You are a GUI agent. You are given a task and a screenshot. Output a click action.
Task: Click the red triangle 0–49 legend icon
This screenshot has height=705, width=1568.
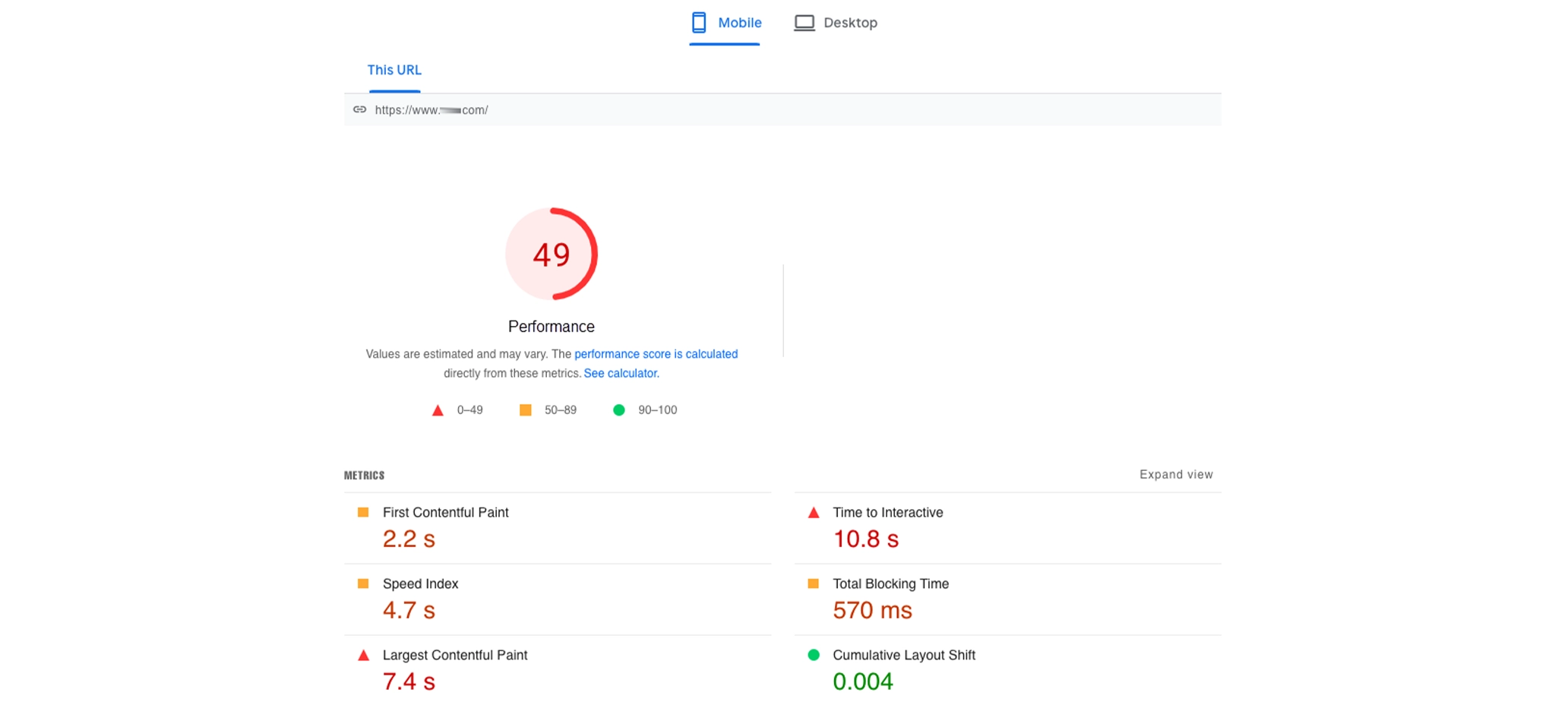click(x=438, y=410)
